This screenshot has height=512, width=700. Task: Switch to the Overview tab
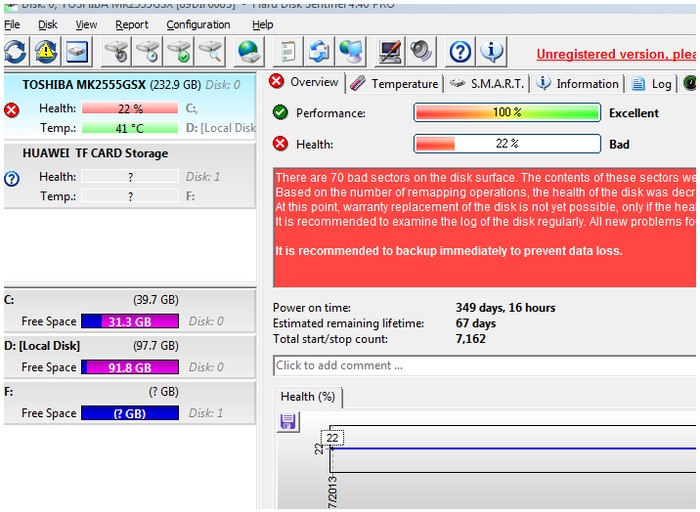306,83
